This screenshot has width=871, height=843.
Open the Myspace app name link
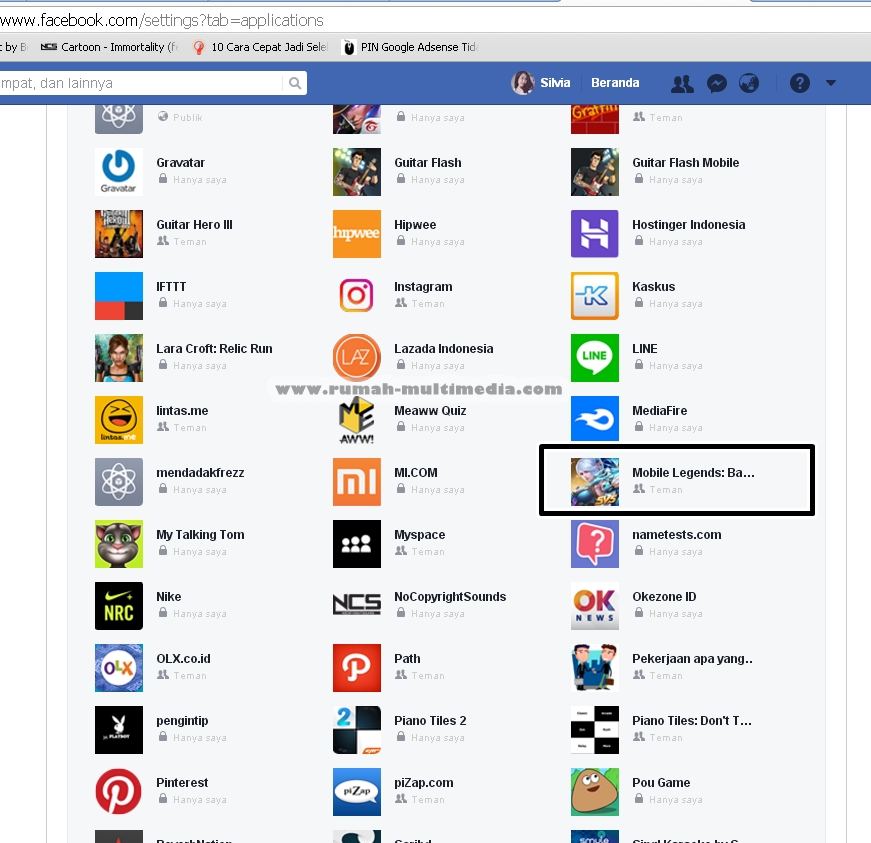coord(420,535)
